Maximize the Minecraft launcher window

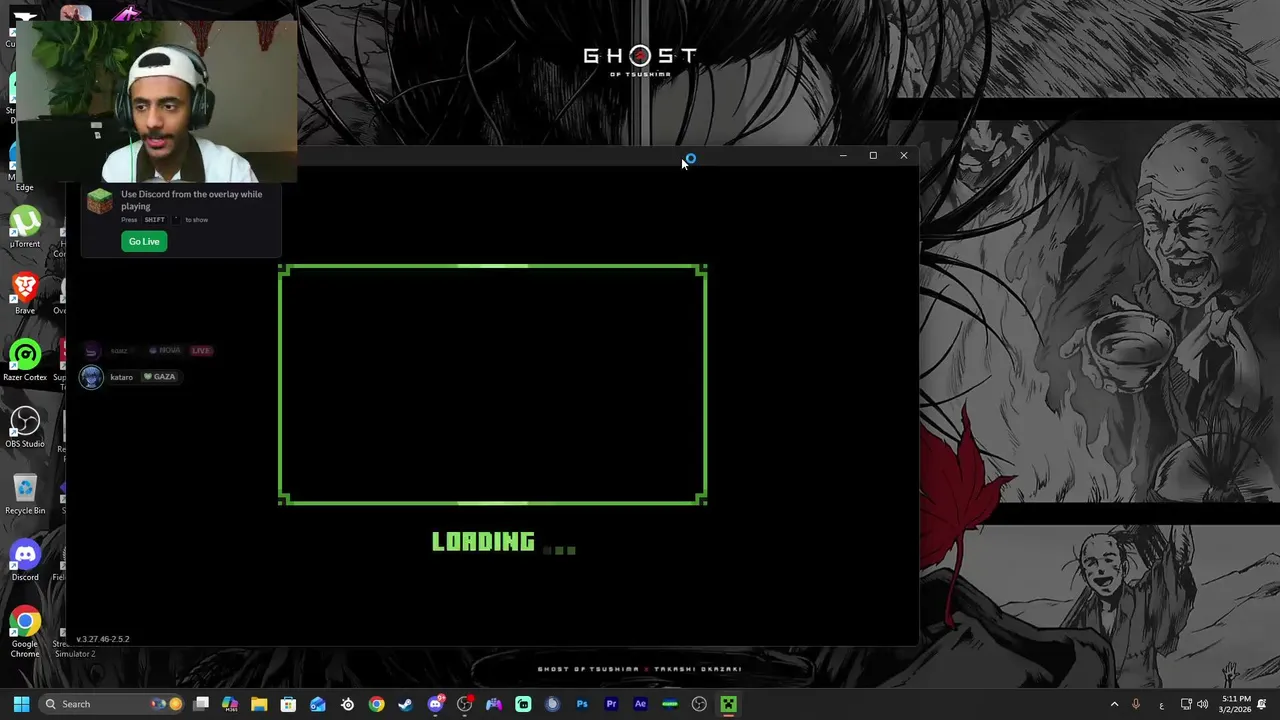click(873, 156)
